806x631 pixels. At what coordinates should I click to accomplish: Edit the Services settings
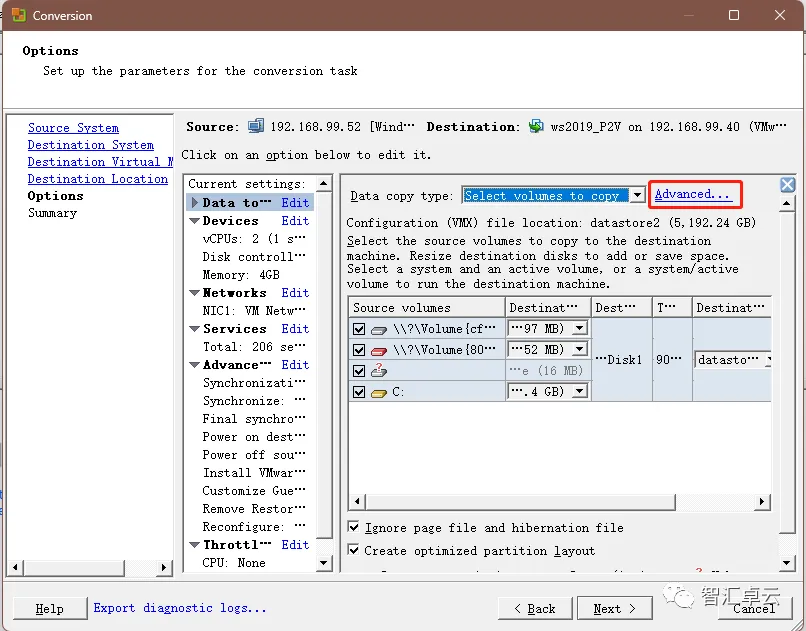tap(295, 328)
